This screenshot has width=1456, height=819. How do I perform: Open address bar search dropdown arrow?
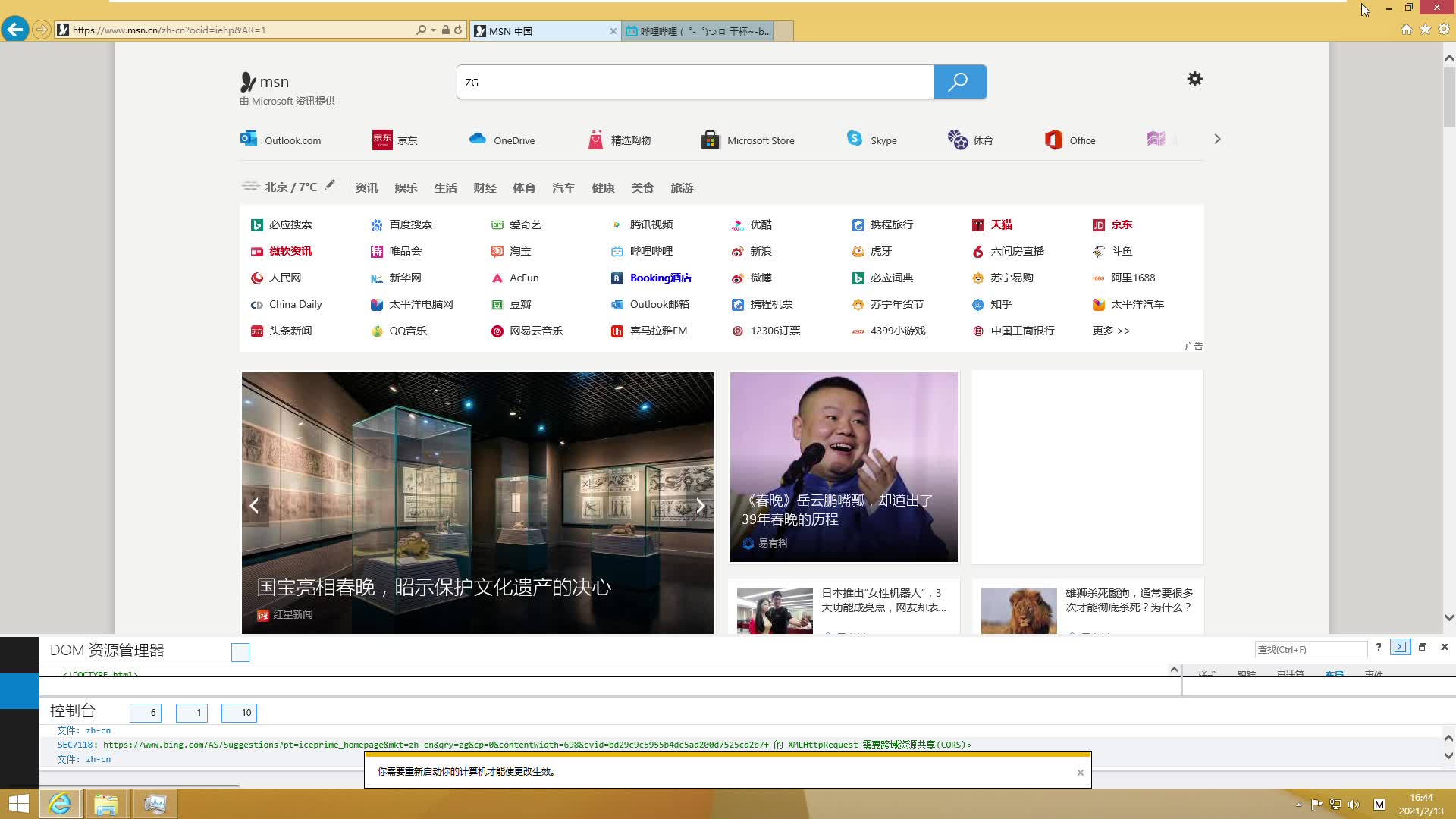433,30
